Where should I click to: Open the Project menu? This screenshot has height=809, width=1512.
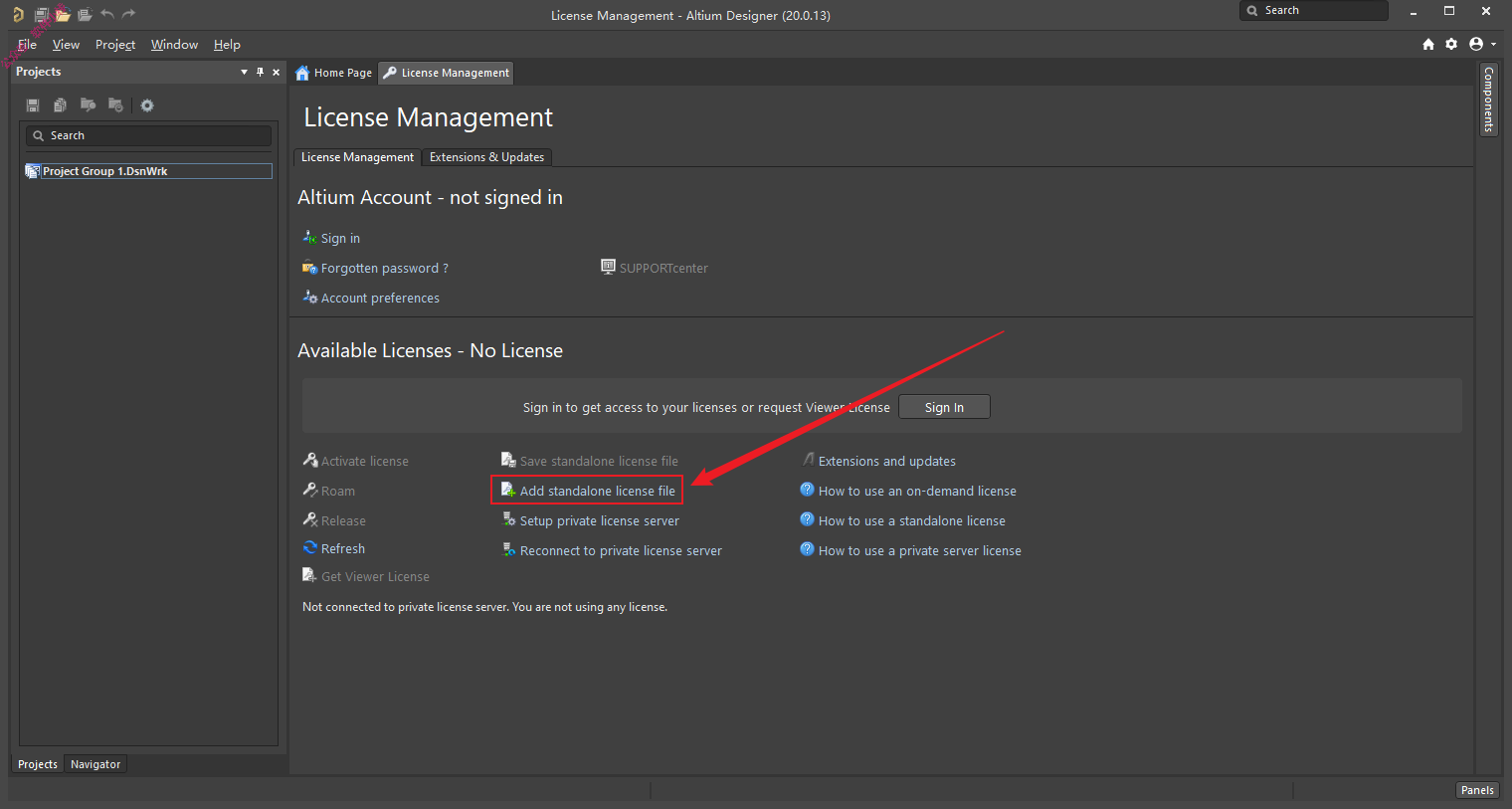(x=115, y=45)
